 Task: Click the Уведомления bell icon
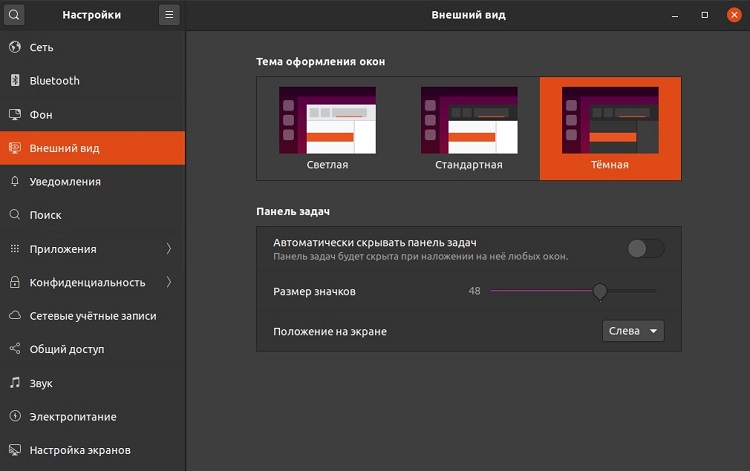coord(15,182)
